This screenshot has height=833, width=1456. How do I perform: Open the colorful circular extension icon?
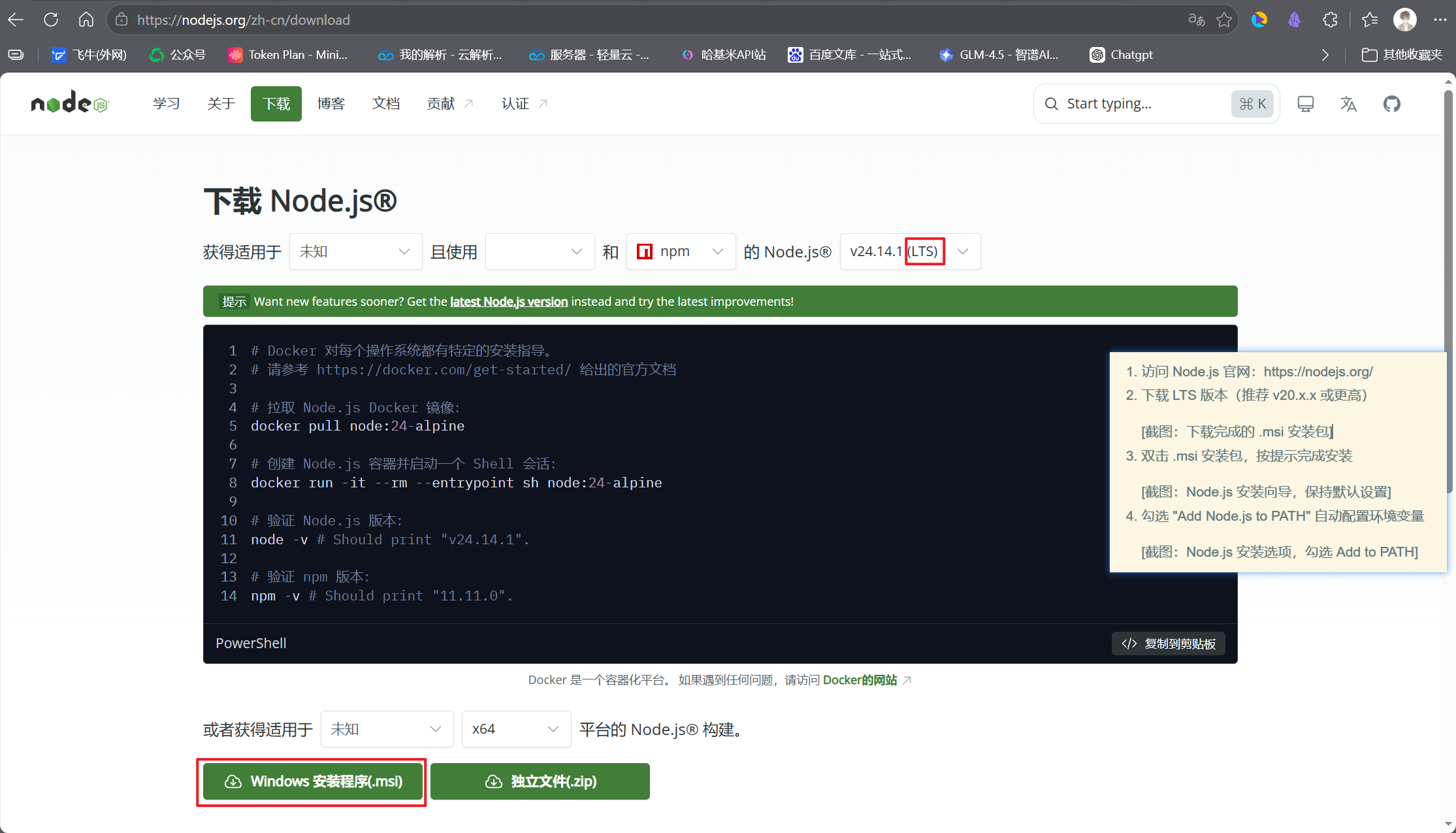1259,20
